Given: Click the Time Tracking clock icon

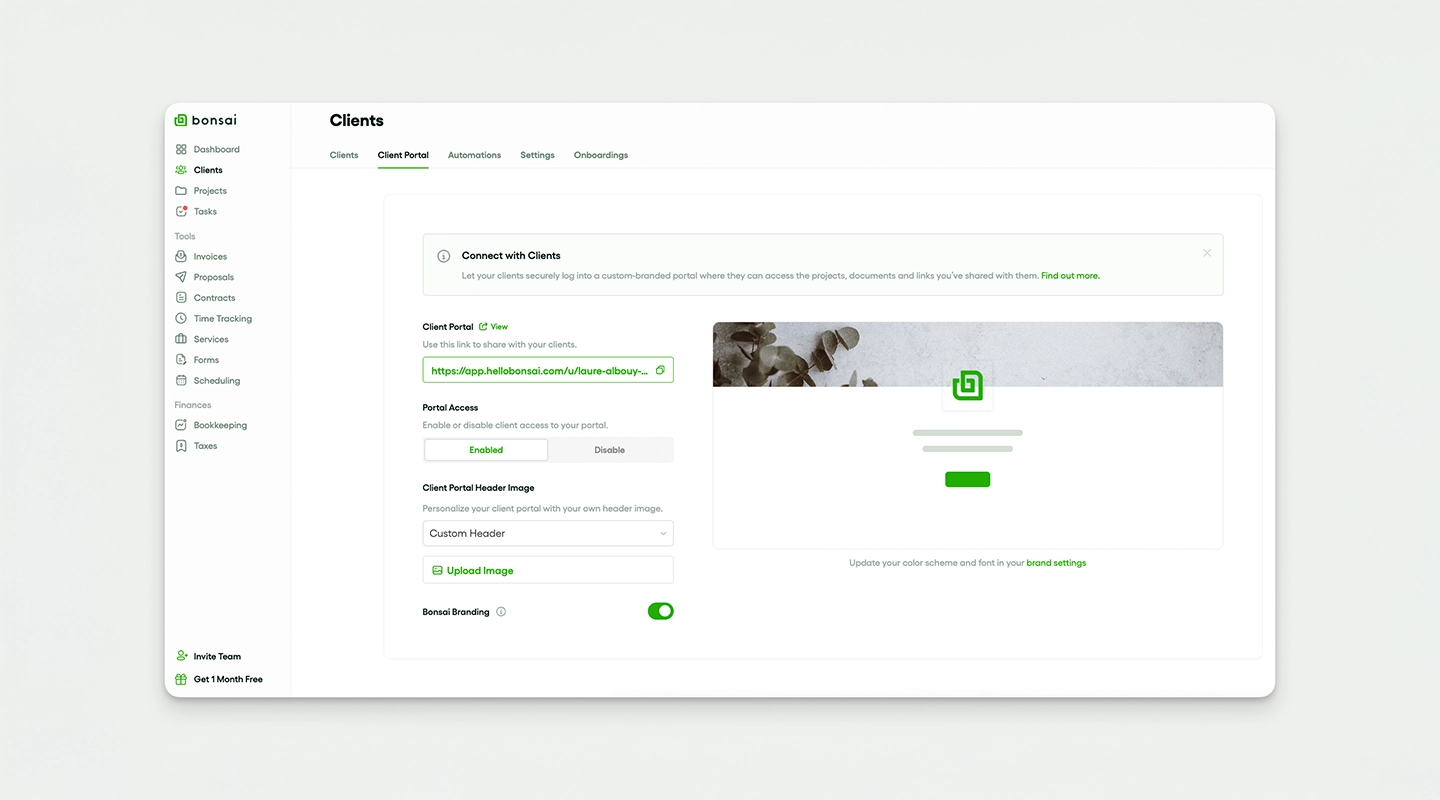Looking at the screenshot, I should click(x=181, y=319).
